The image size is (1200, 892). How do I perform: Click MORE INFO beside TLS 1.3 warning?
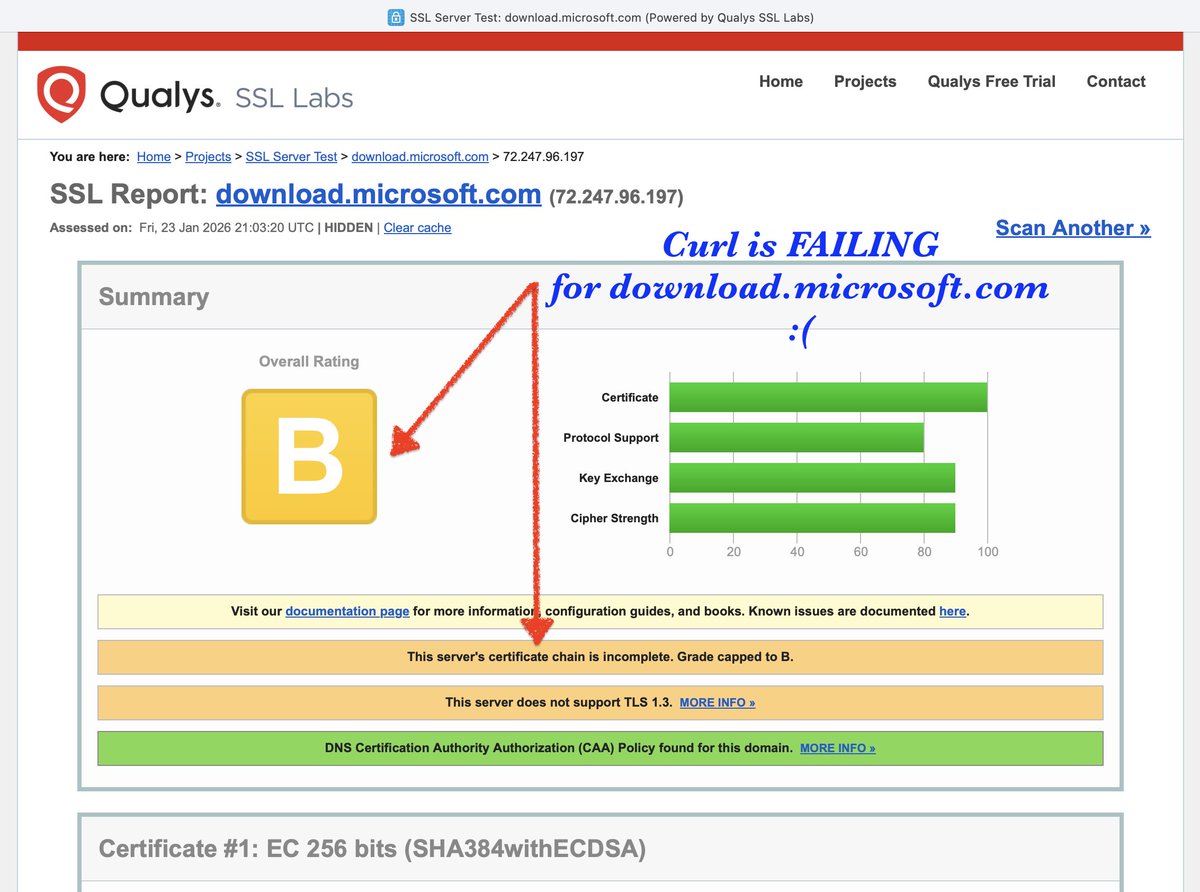[x=717, y=703]
